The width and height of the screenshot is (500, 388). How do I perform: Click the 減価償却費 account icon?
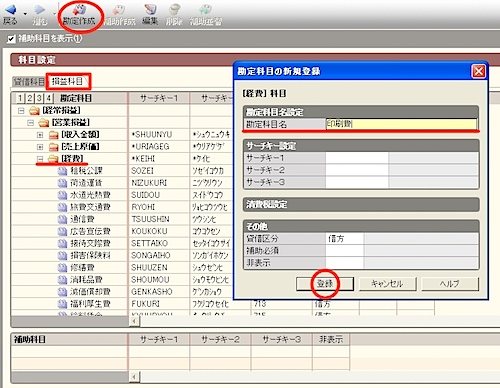(x=62, y=292)
